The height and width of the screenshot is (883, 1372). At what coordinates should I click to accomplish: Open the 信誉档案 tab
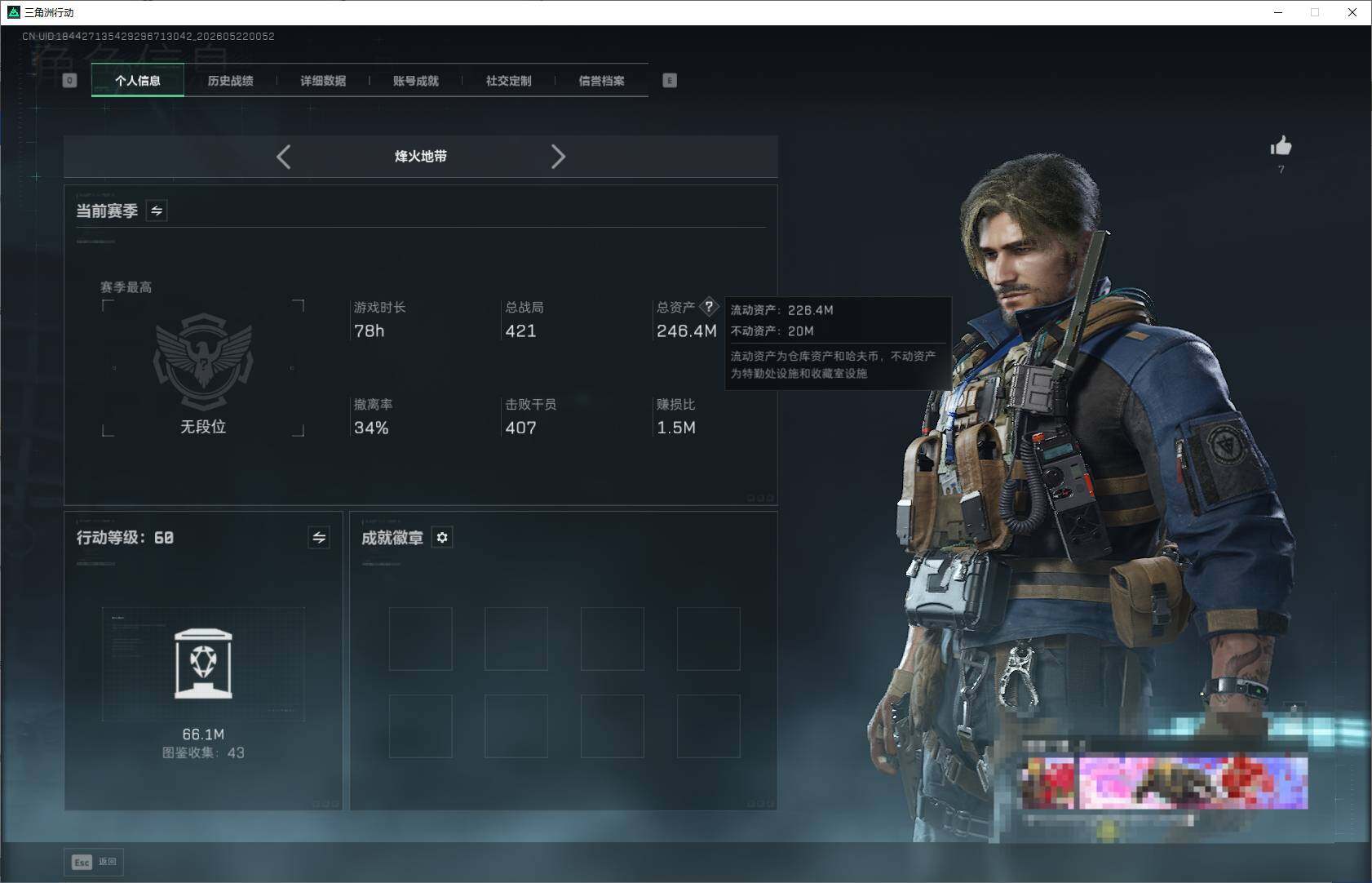coord(602,81)
